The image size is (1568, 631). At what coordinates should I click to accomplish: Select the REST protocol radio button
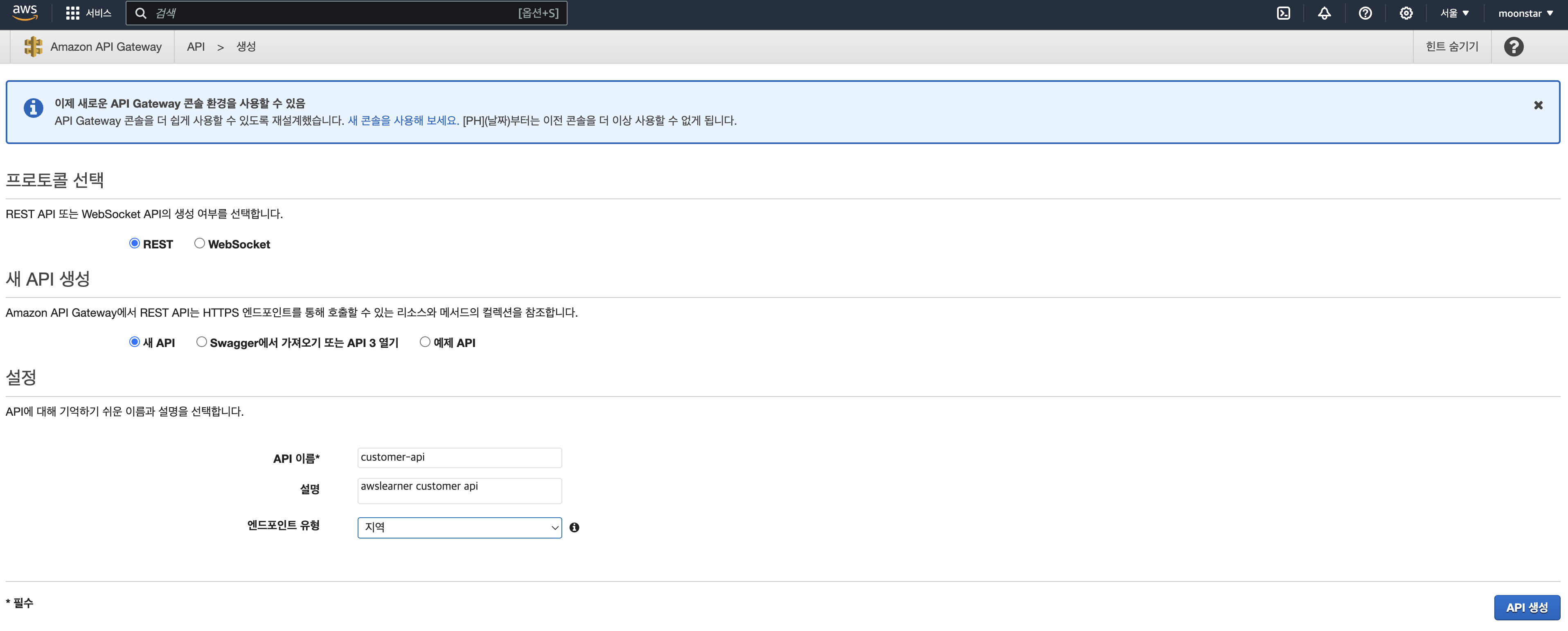point(135,243)
